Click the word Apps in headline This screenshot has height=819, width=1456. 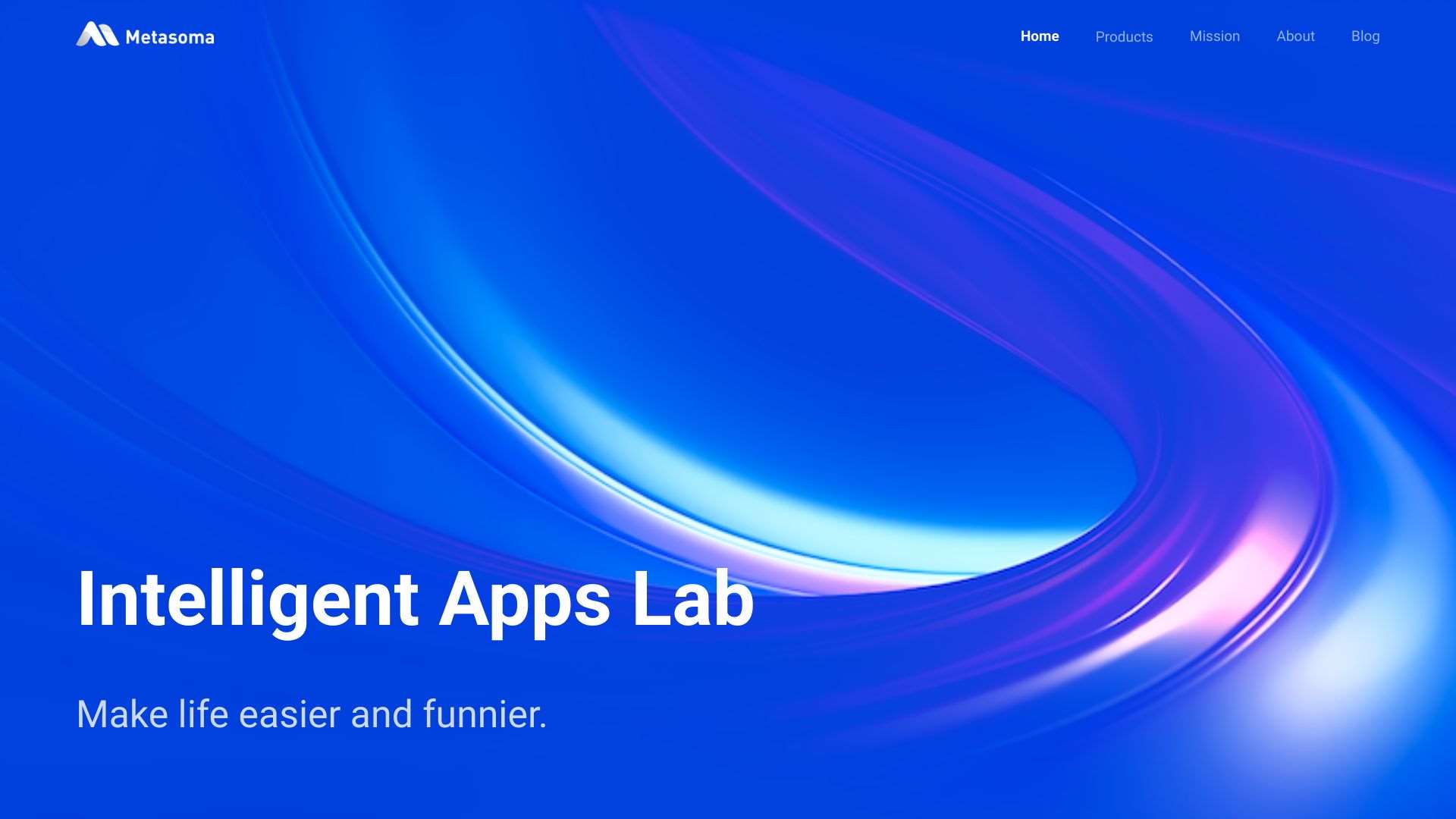(x=524, y=600)
